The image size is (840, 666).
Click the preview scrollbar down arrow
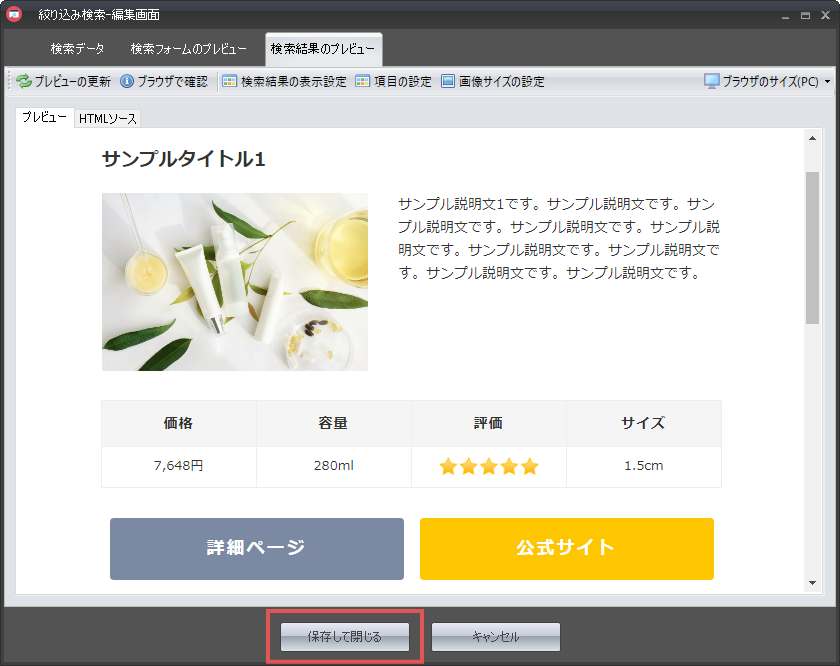click(812, 583)
